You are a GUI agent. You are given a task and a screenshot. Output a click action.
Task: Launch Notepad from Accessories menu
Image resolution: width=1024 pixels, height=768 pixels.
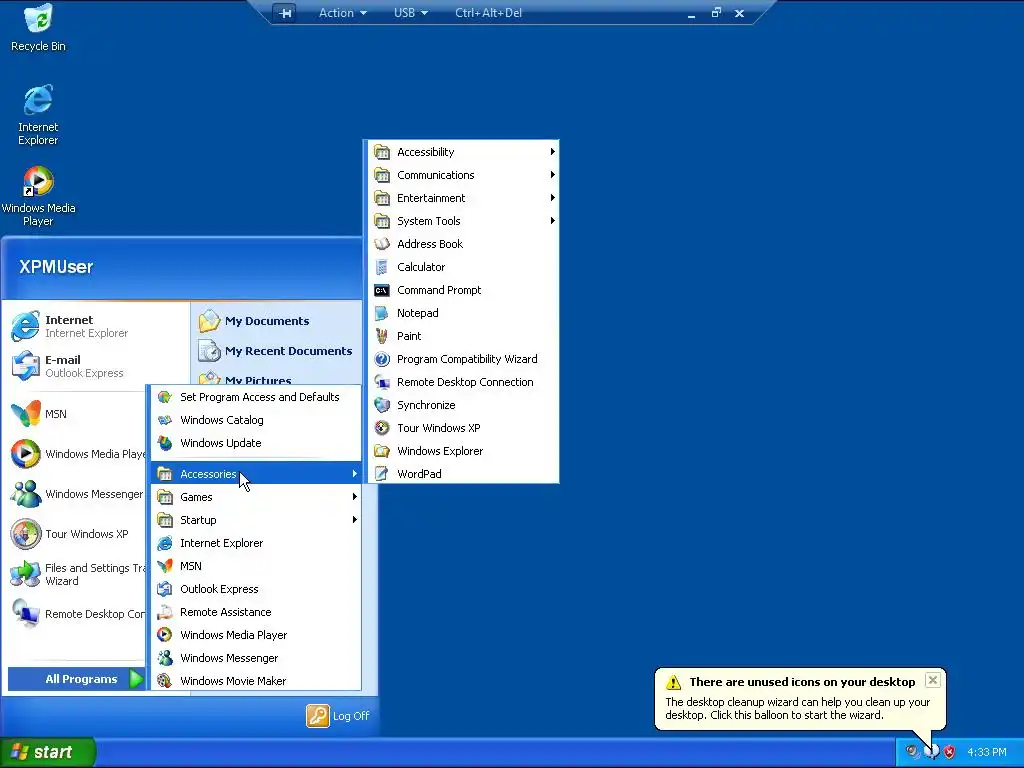pos(462,313)
